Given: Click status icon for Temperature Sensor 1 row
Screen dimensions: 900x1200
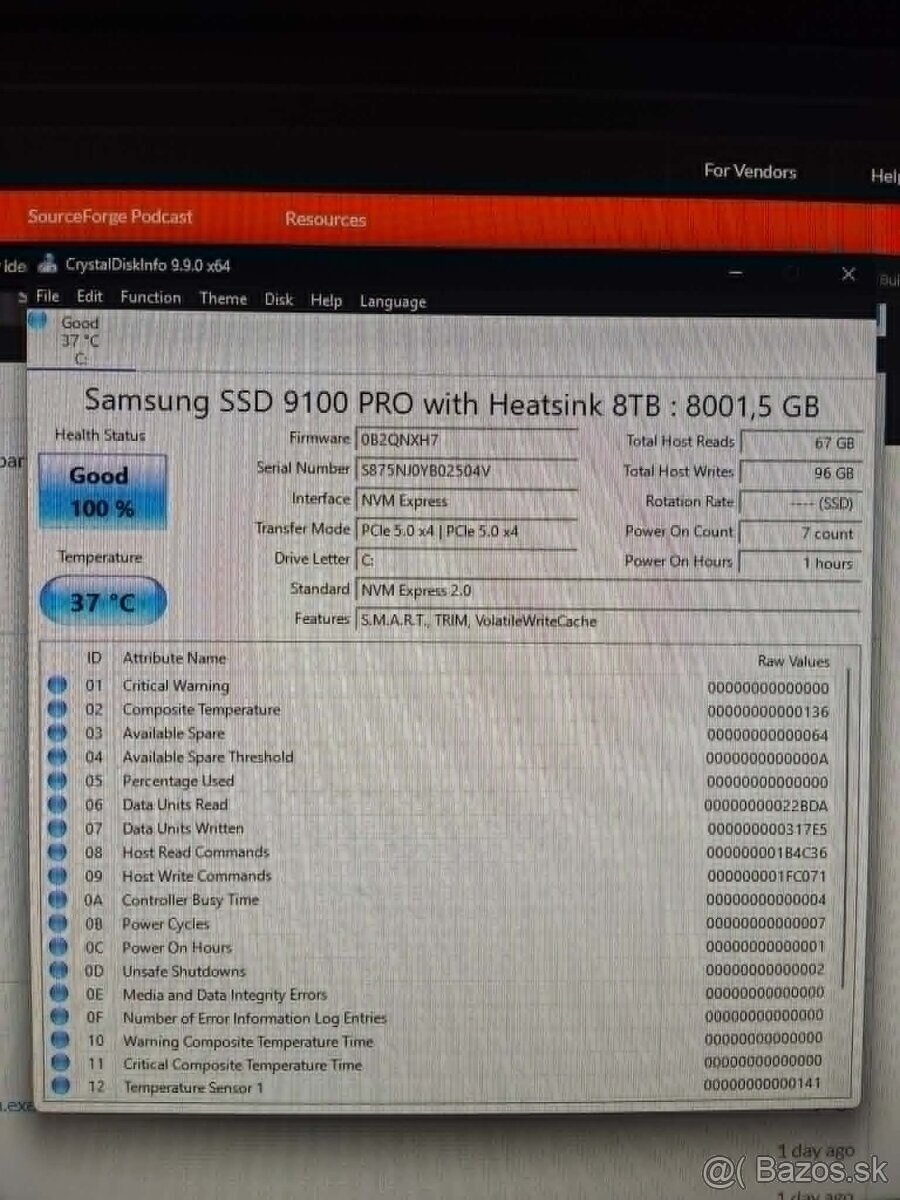Looking at the screenshot, I should [x=60, y=1086].
